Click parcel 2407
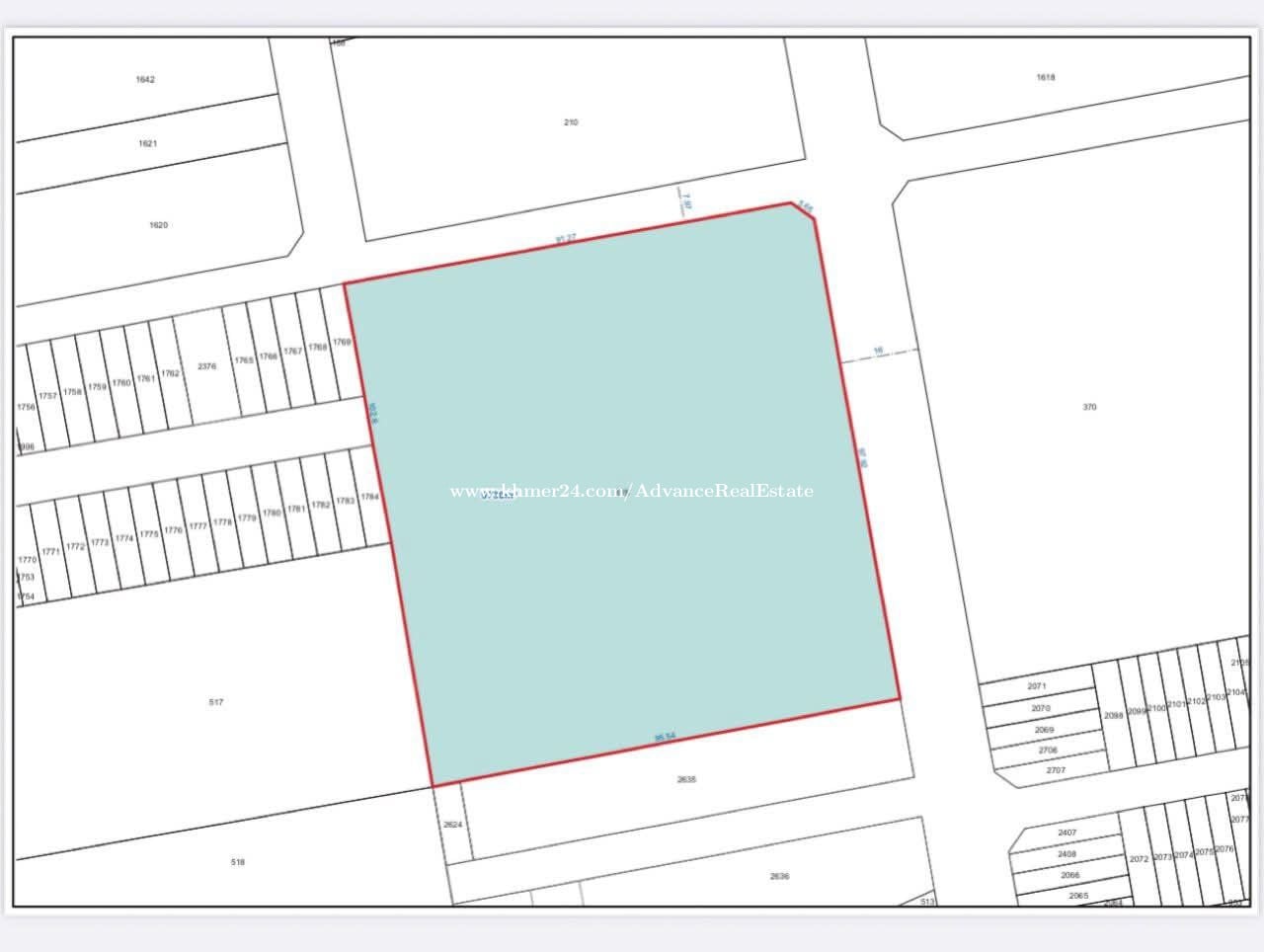This screenshot has width=1264, height=952. coord(1066,833)
